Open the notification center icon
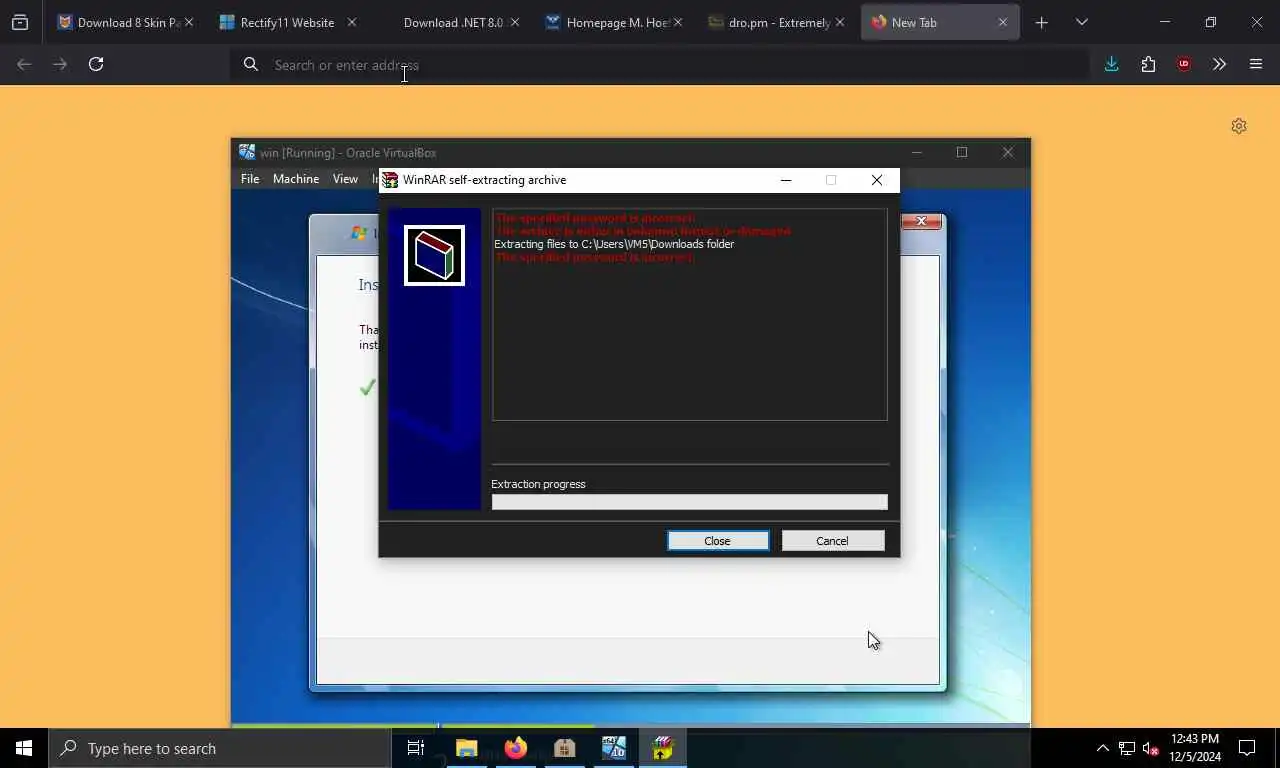 1247,748
